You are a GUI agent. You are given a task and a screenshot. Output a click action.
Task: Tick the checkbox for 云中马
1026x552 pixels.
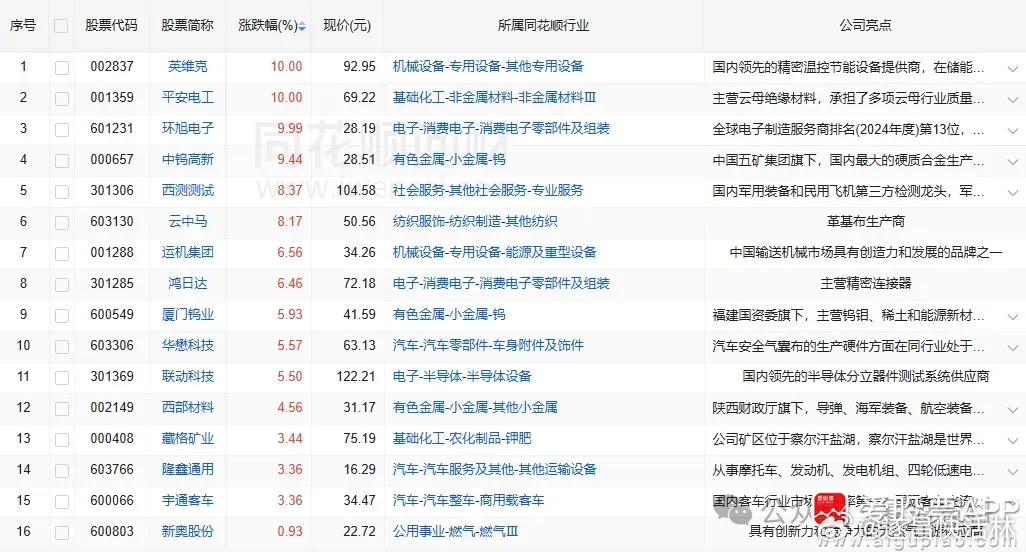[x=62, y=222]
